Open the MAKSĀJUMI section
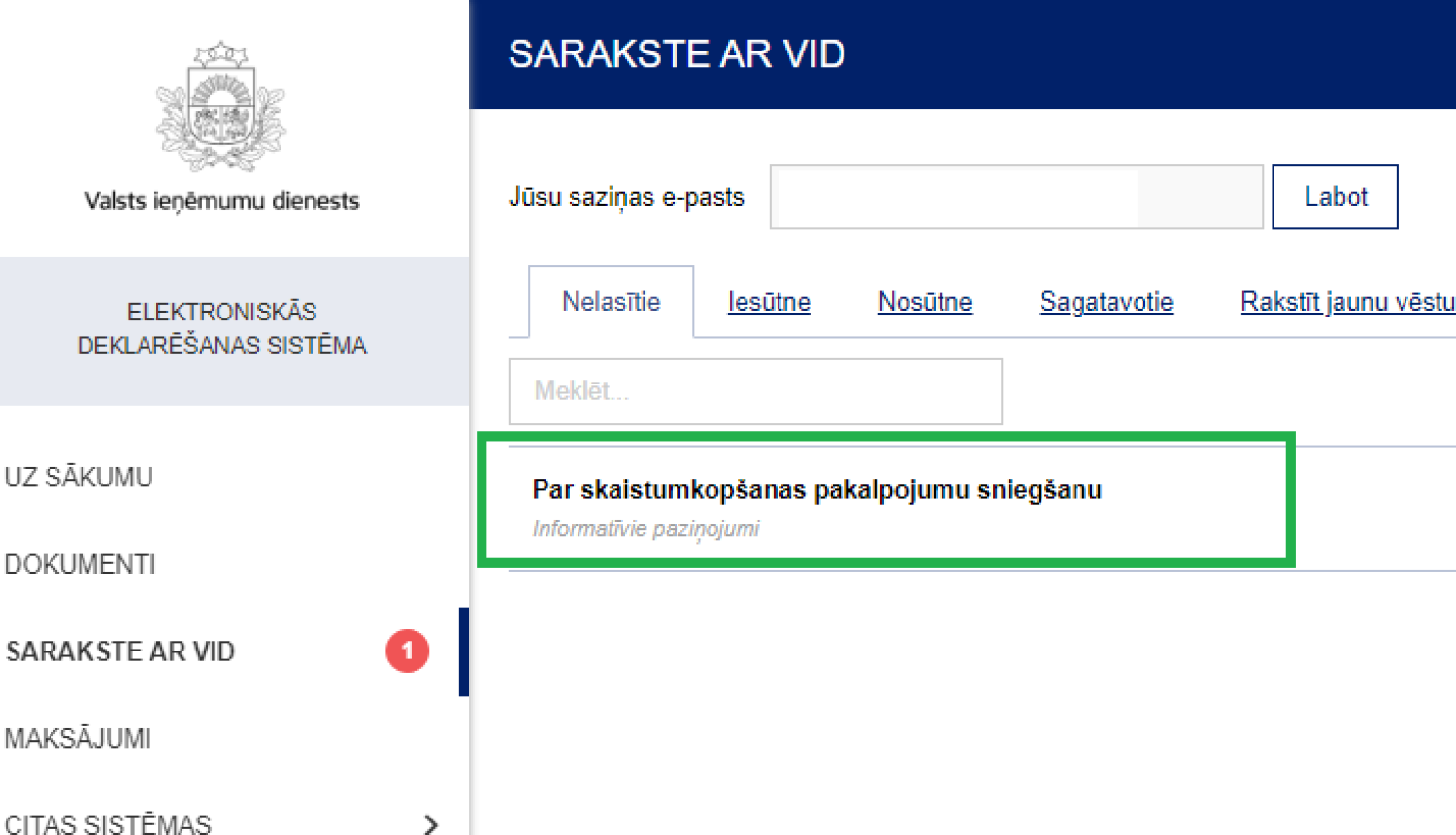The image size is (1456, 835). coord(78,738)
